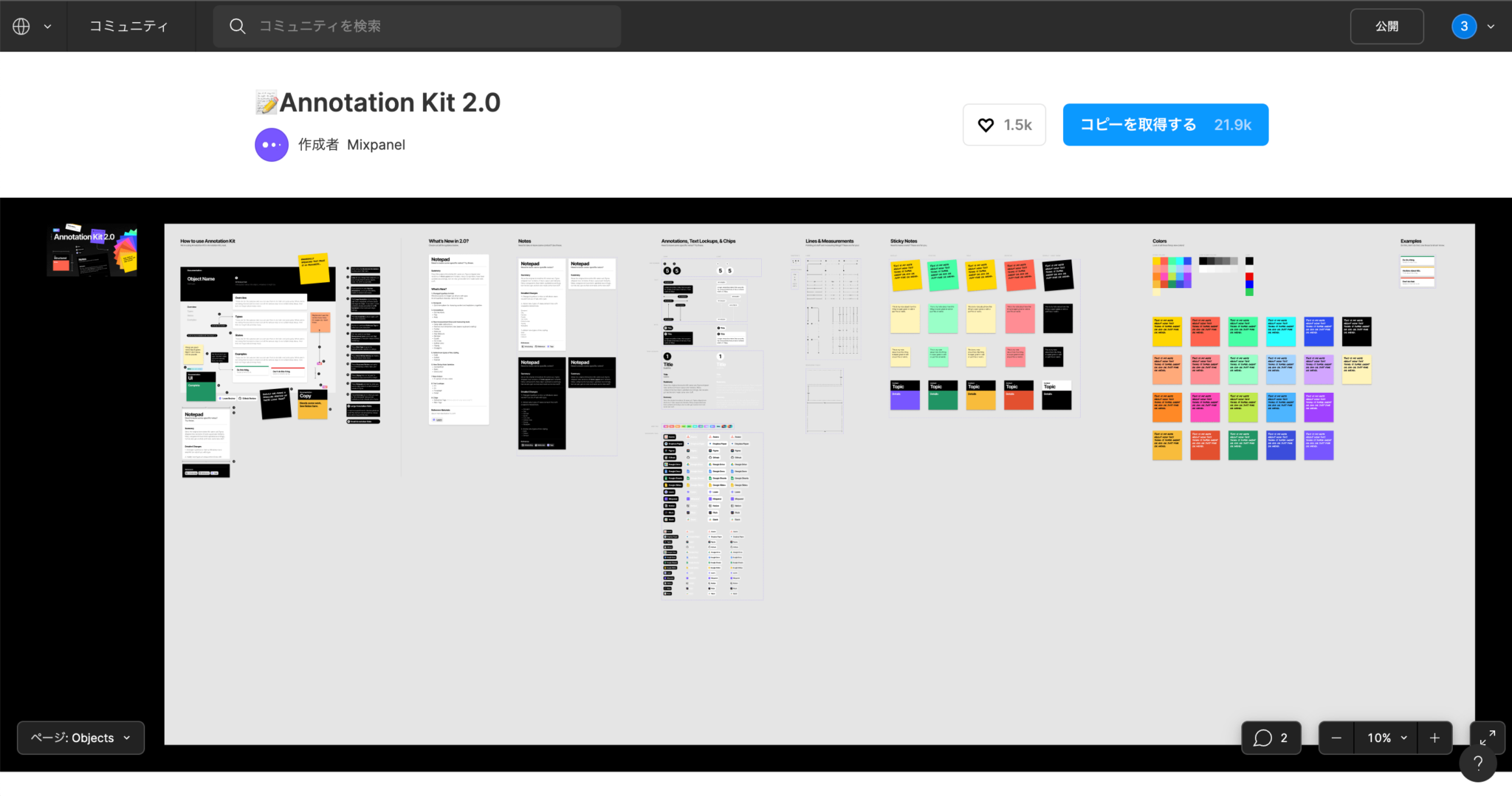Click the search magnifier icon
Image resolution: width=1512 pixels, height=796 pixels.
(238, 25)
